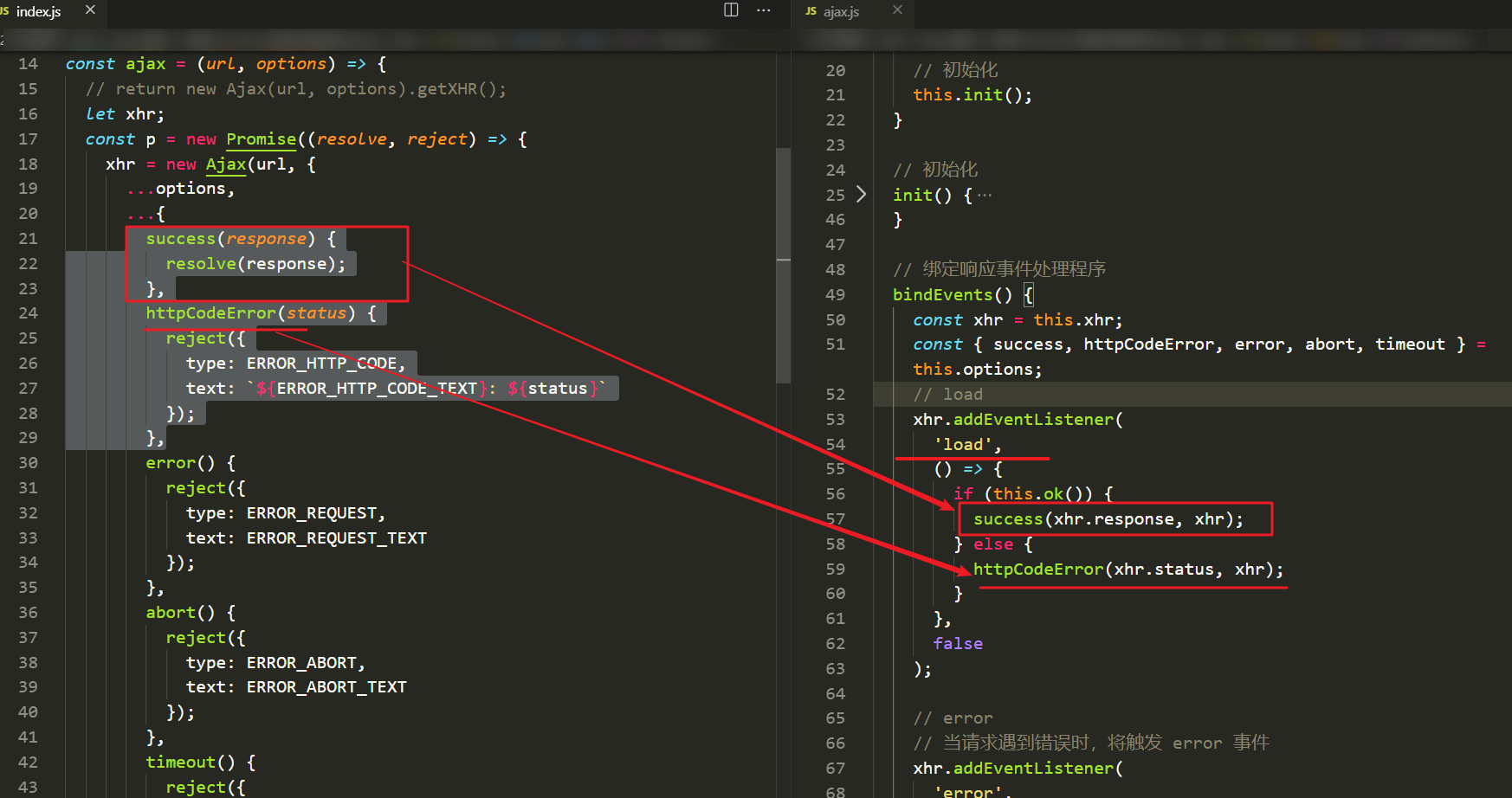1512x798 pixels.
Task: Click the '// error' comment on line 65
Action: pos(953,718)
